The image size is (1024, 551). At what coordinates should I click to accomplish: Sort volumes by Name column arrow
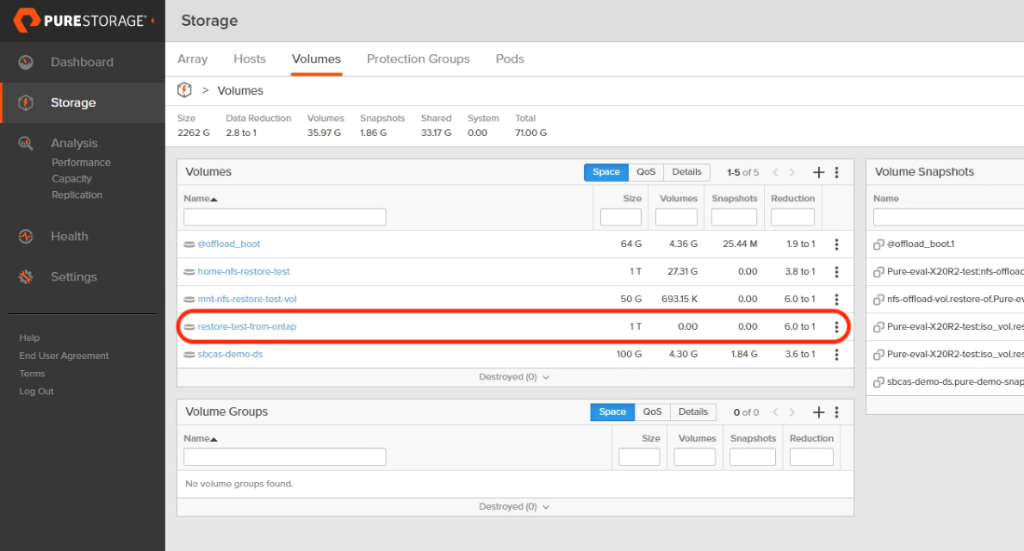pos(214,199)
